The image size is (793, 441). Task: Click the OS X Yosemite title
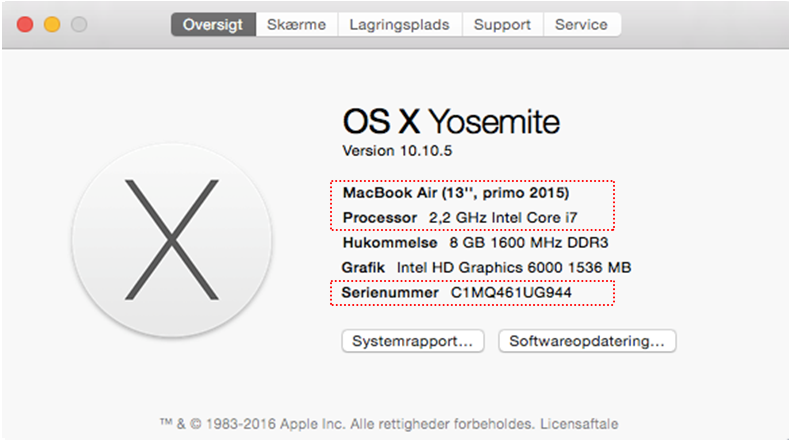(451, 121)
